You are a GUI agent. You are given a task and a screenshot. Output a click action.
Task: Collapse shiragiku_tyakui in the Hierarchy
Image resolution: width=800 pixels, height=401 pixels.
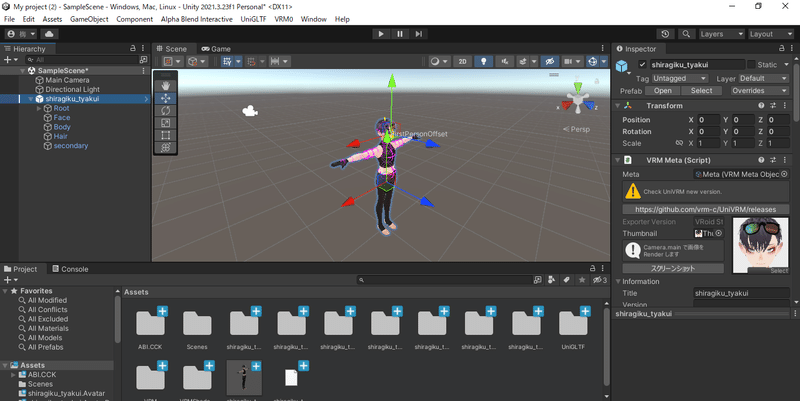pyautogui.click(x=31, y=99)
